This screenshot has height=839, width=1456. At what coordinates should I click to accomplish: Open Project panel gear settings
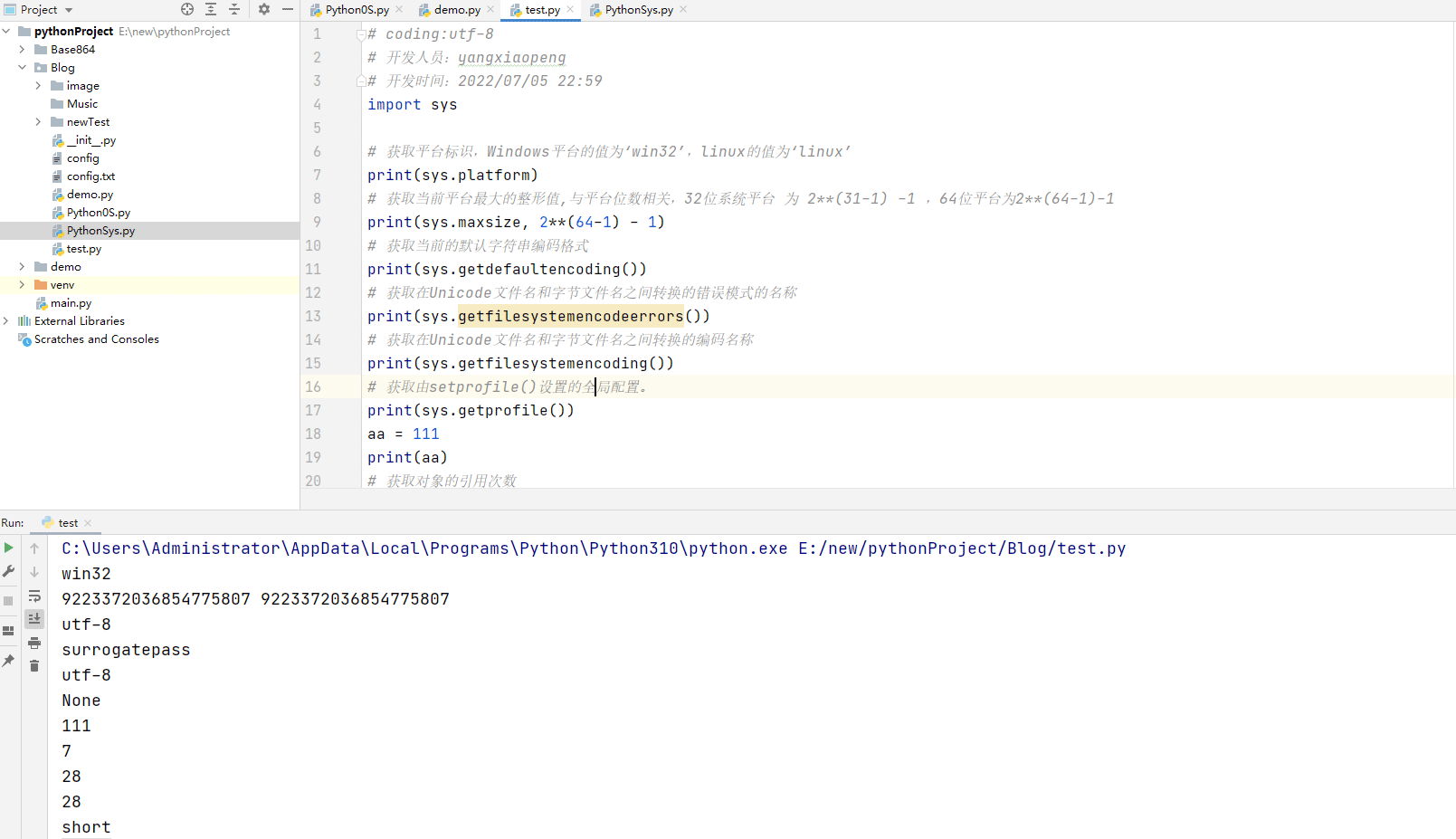pyautogui.click(x=264, y=9)
